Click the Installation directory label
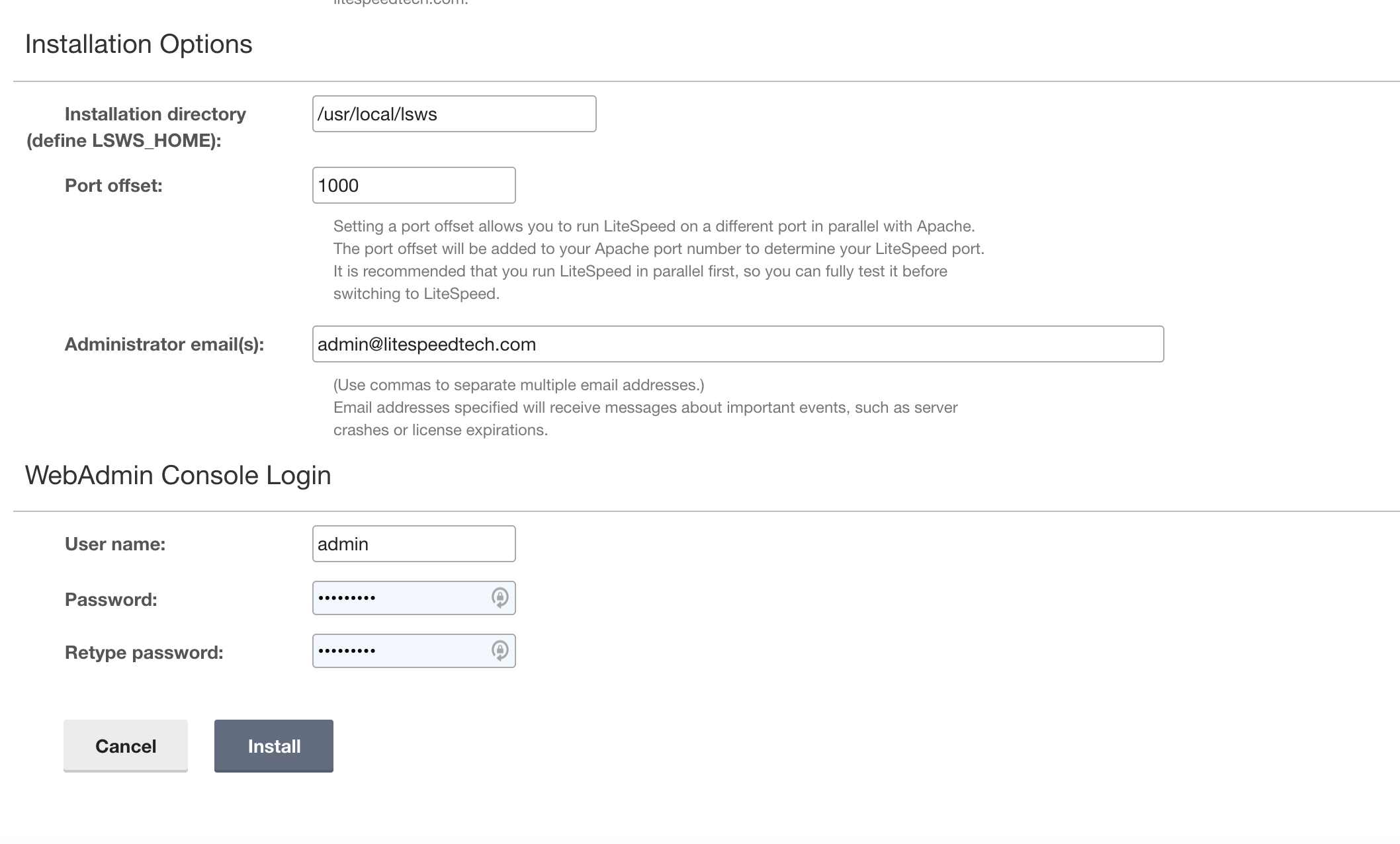 pyautogui.click(x=136, y=127)
